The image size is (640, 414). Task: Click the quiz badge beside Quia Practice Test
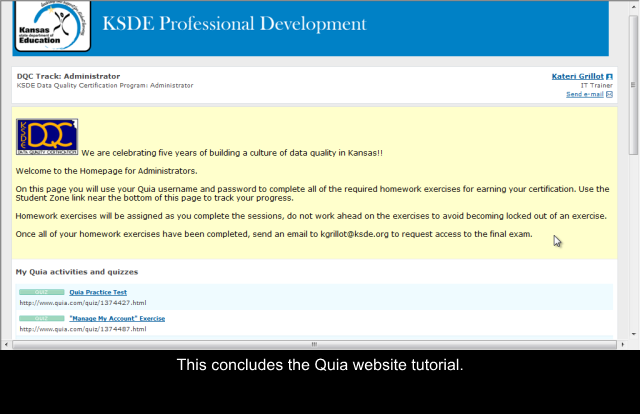coord(41,292)
